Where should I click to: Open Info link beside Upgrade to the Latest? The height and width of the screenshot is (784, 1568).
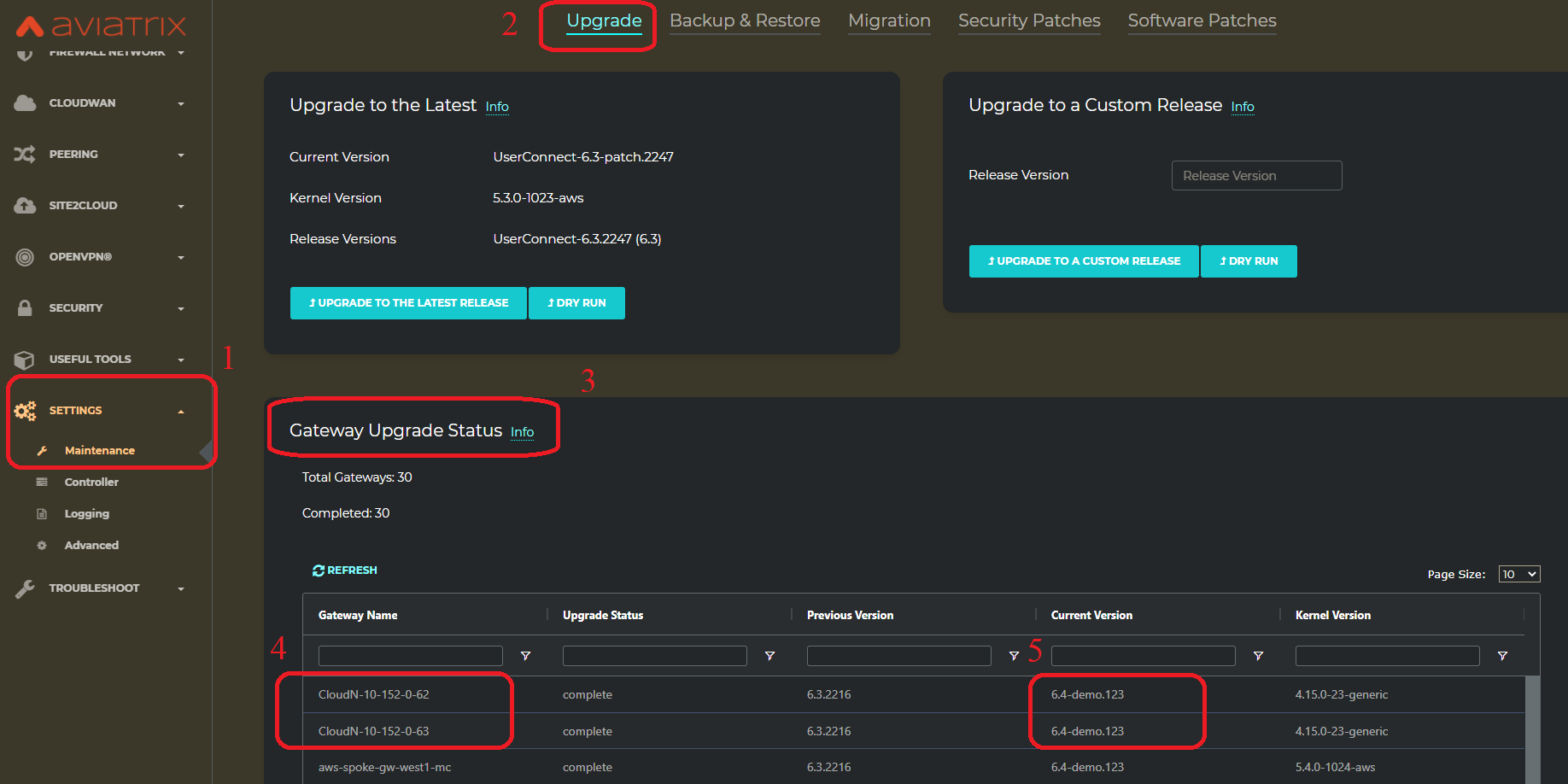pos(497,107)
